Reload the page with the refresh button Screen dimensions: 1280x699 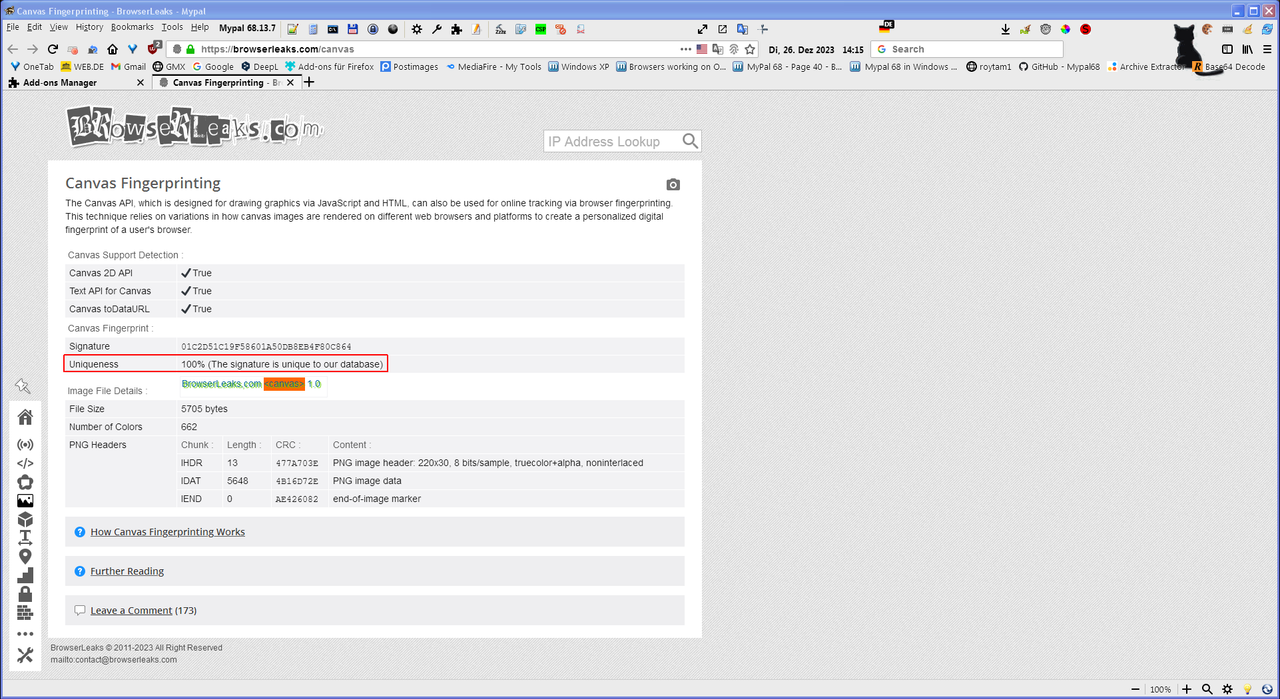pyautogui.click(x=52, y=49)
